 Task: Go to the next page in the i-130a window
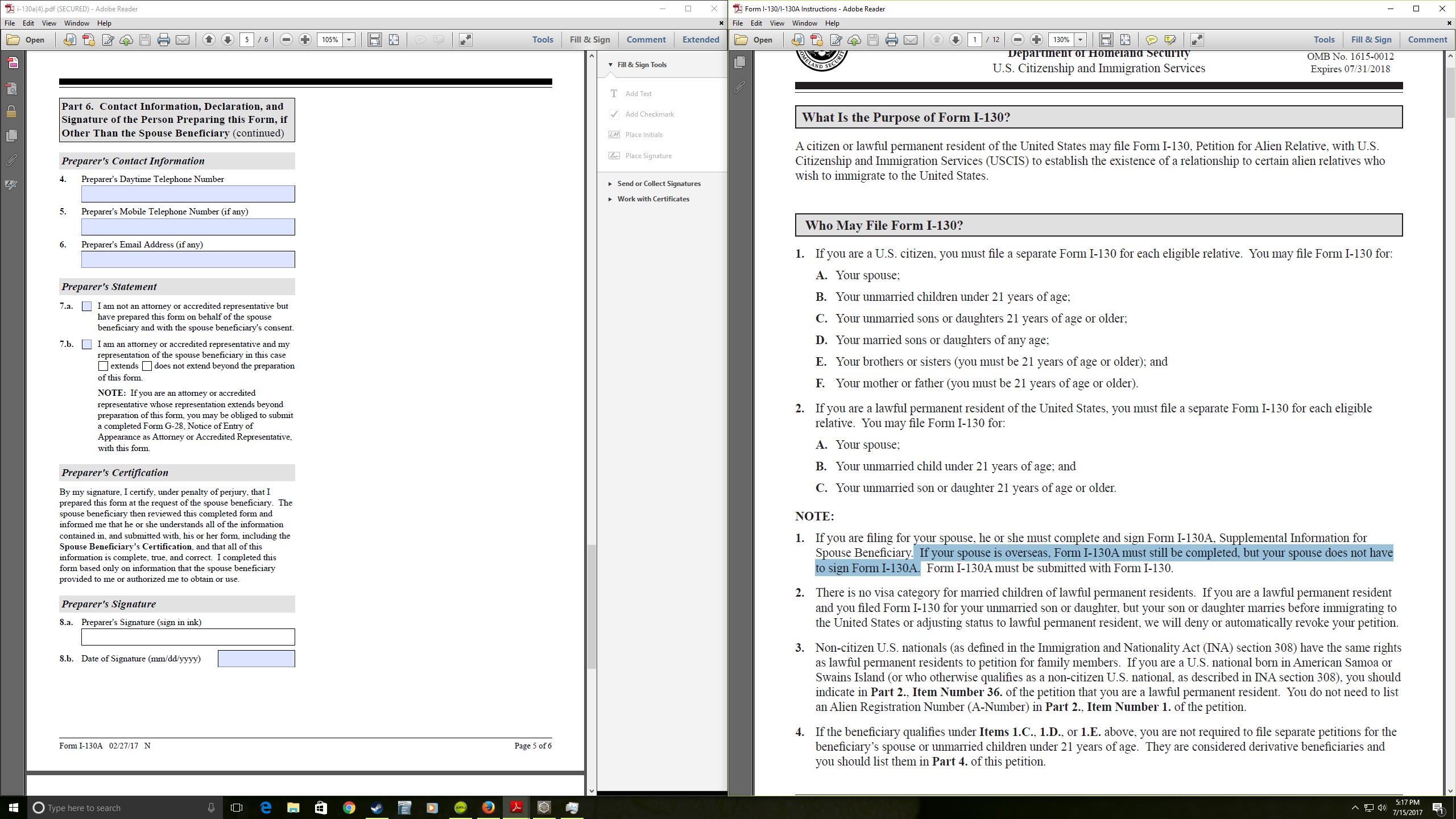[x=227, y=40]
